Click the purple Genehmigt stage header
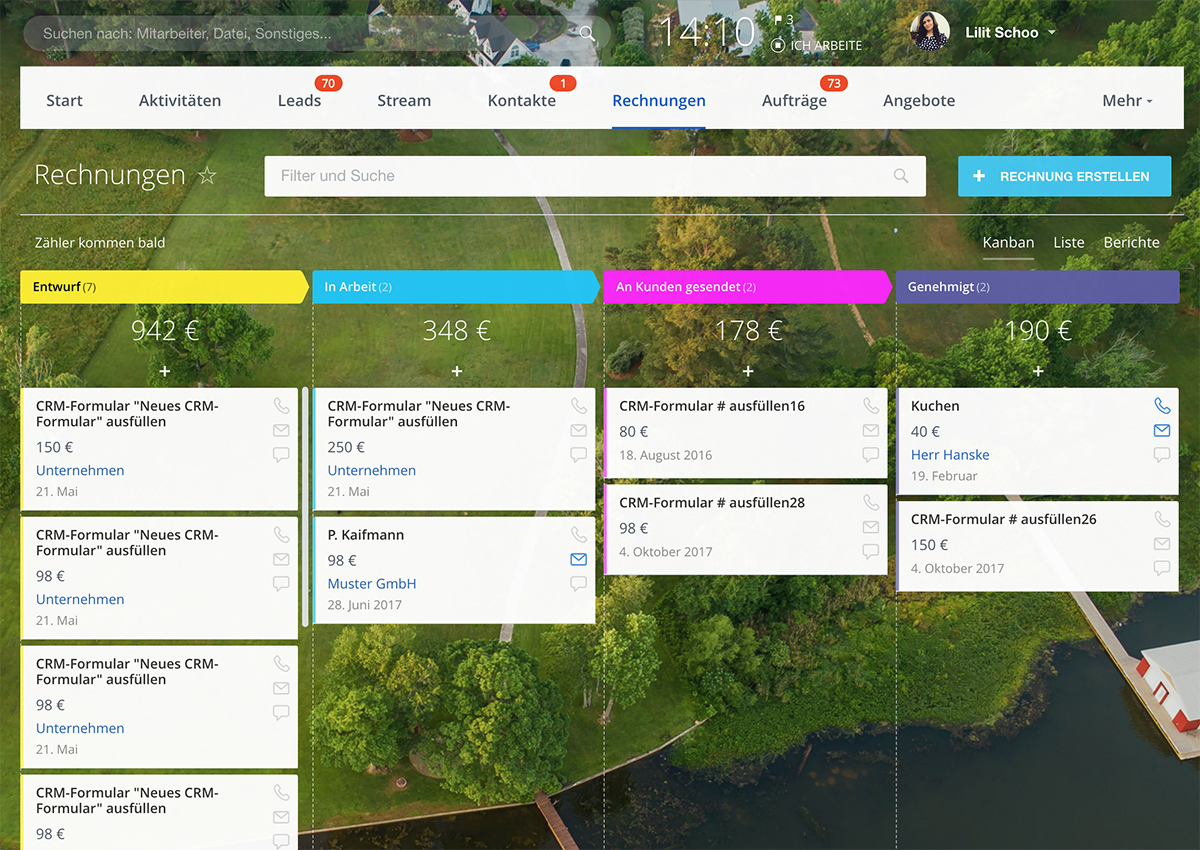The width and height of the screenshot is (1200, 850). [1038, 287]
